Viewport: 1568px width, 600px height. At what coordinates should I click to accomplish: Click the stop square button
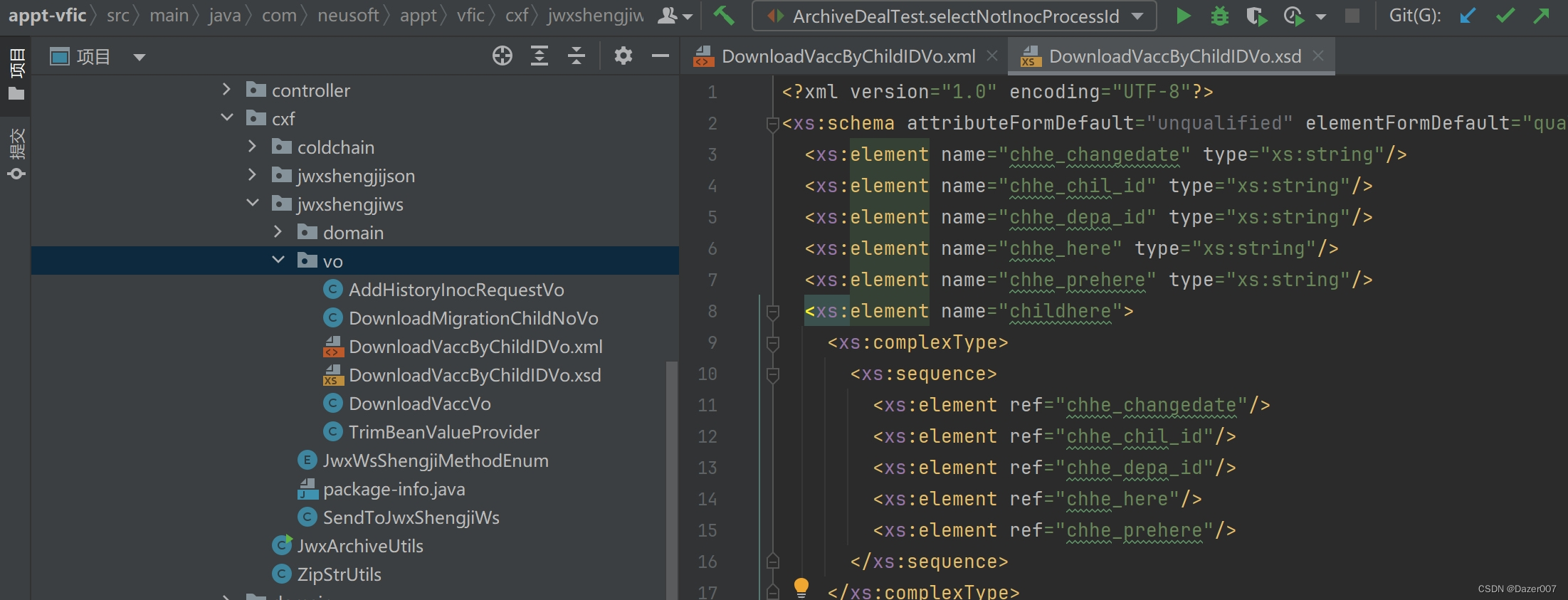coord(1352,16)
